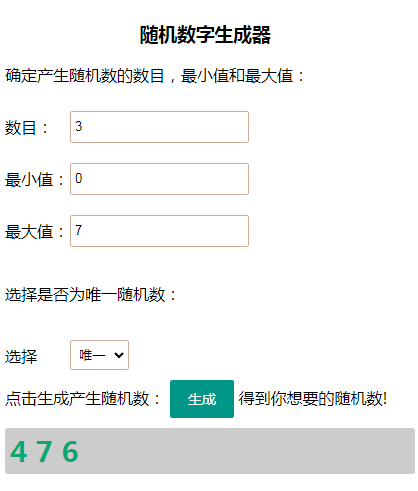The image size is (418, 491).
Task: Click the text 选择是否为唯一随机数：
Action: coord(91,295)
